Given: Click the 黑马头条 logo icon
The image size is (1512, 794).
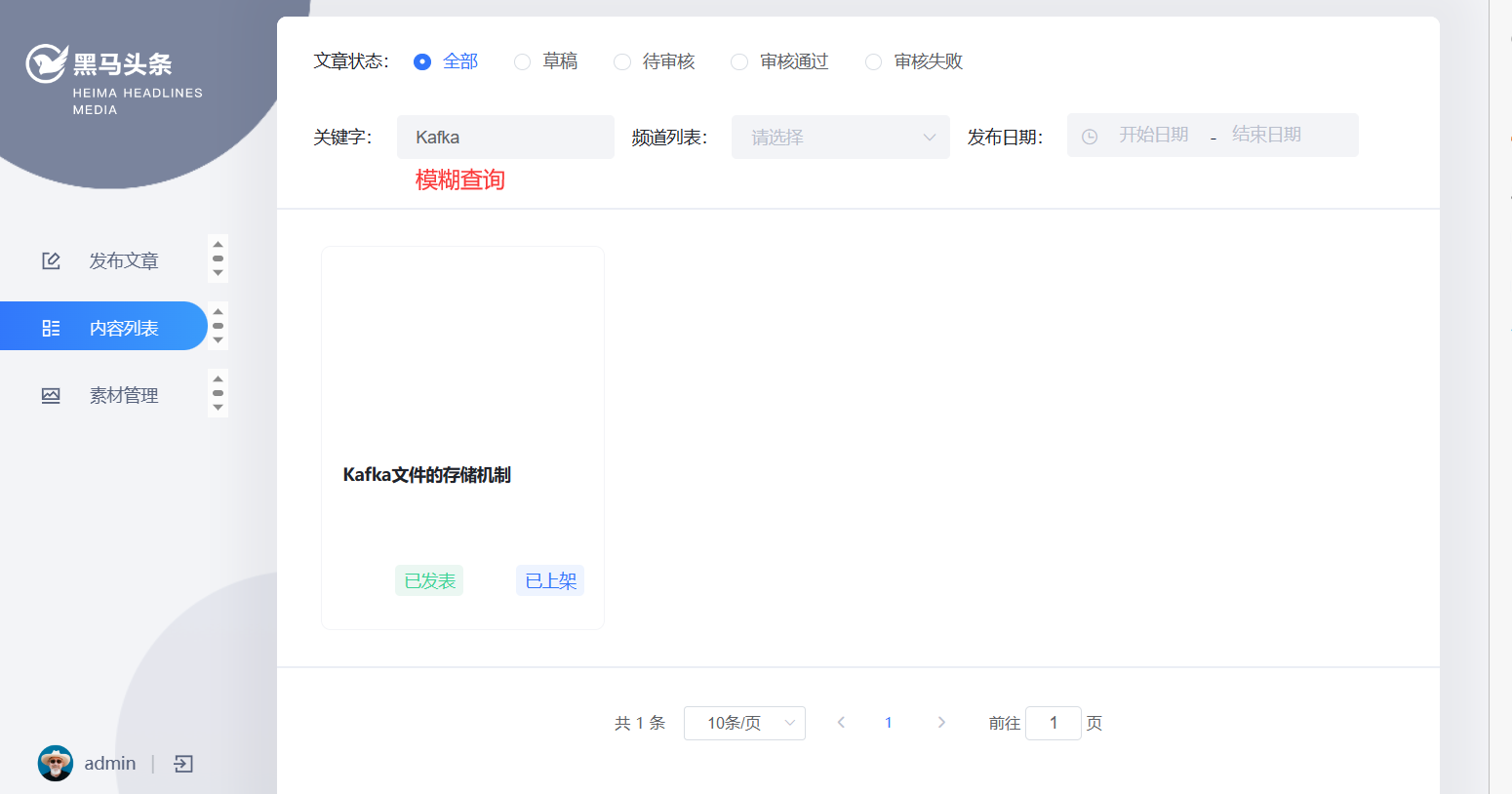Looking at the screenshot, I should tap(46, 64).
